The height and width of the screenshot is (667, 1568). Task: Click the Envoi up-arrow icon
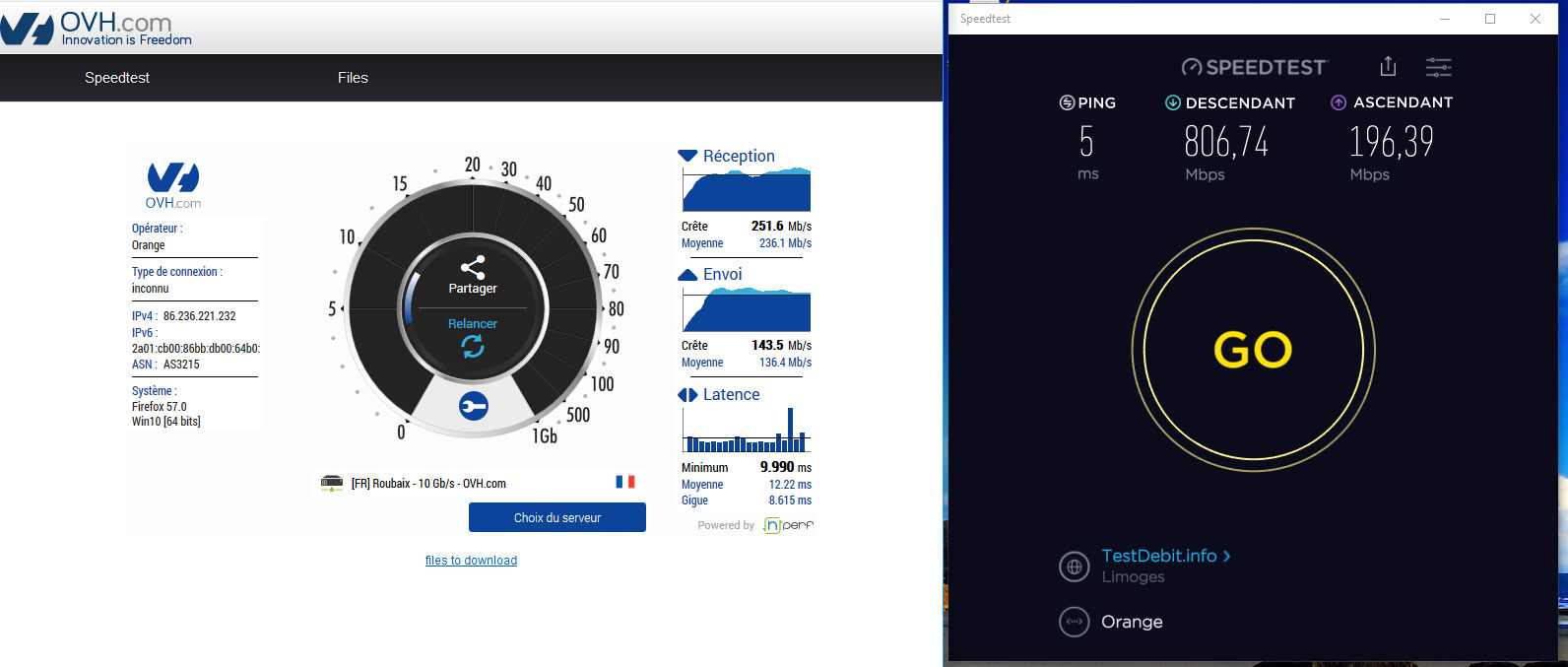coord(687,275)
